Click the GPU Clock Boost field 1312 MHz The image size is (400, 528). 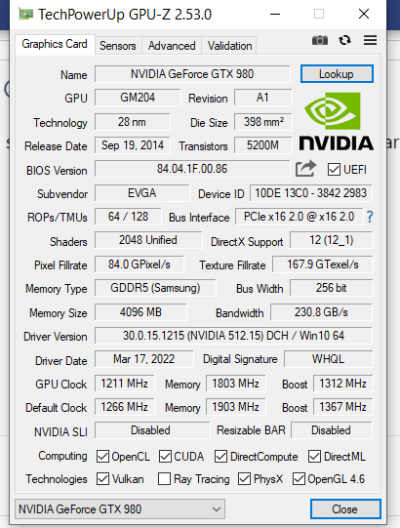click(343, 383)
